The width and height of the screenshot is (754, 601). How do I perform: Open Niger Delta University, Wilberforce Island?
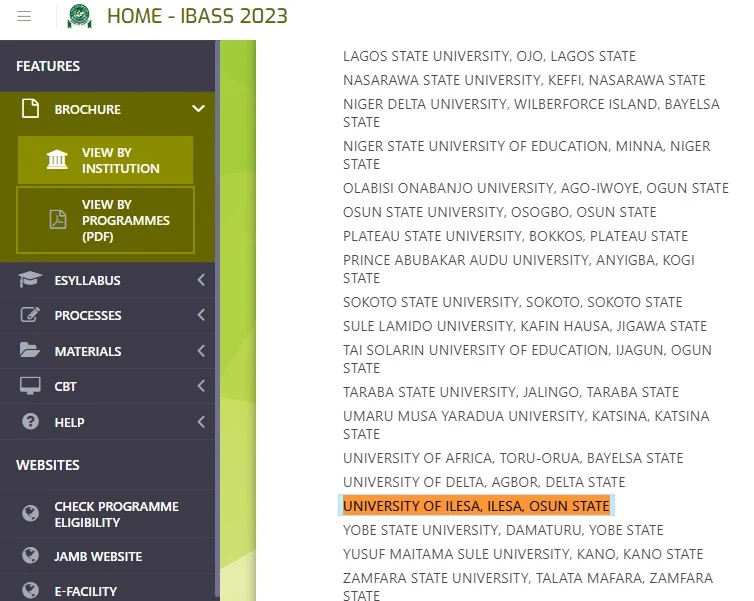click(x=531, y=113)
